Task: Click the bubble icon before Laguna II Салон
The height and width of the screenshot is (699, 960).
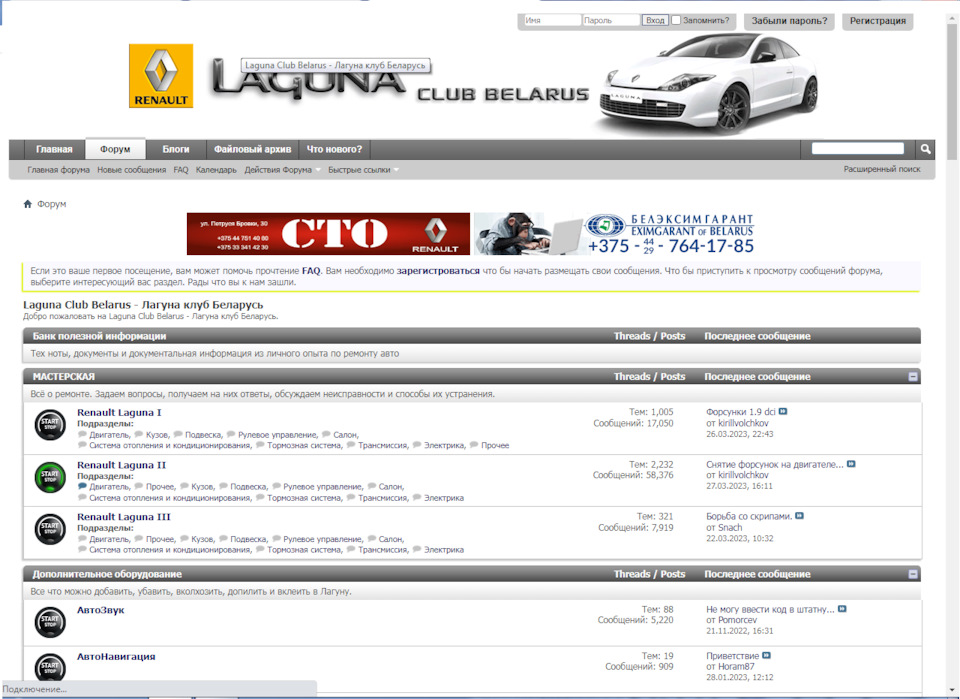Action: (372, 487)
